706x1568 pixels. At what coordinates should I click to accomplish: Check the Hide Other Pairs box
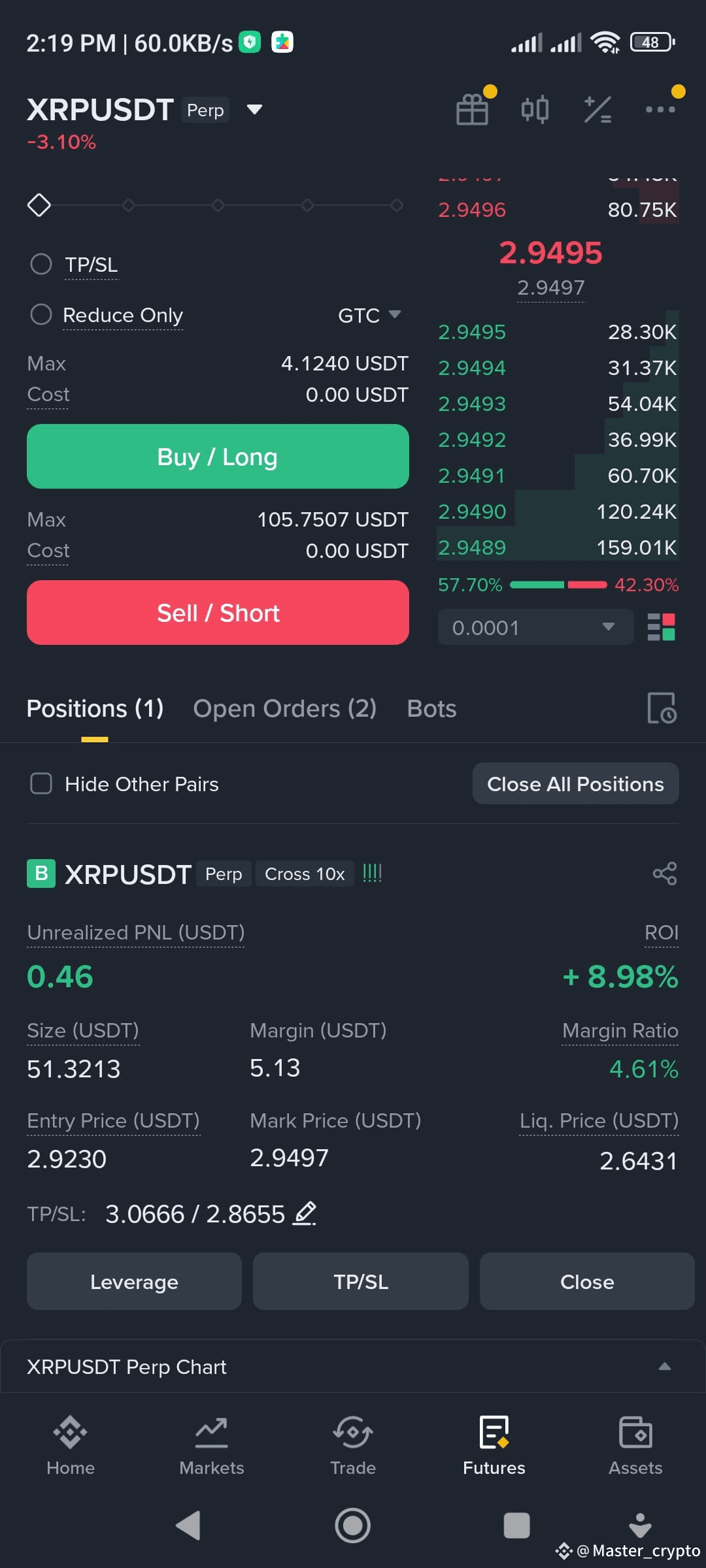coord(41,783)
